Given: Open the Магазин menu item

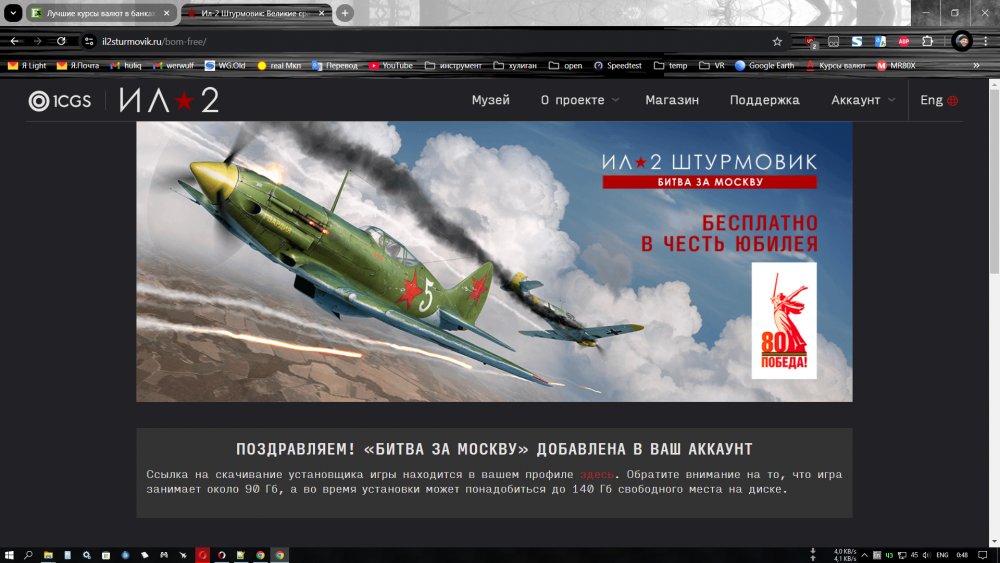Looking at the screenshot, I should coord(672,100).
